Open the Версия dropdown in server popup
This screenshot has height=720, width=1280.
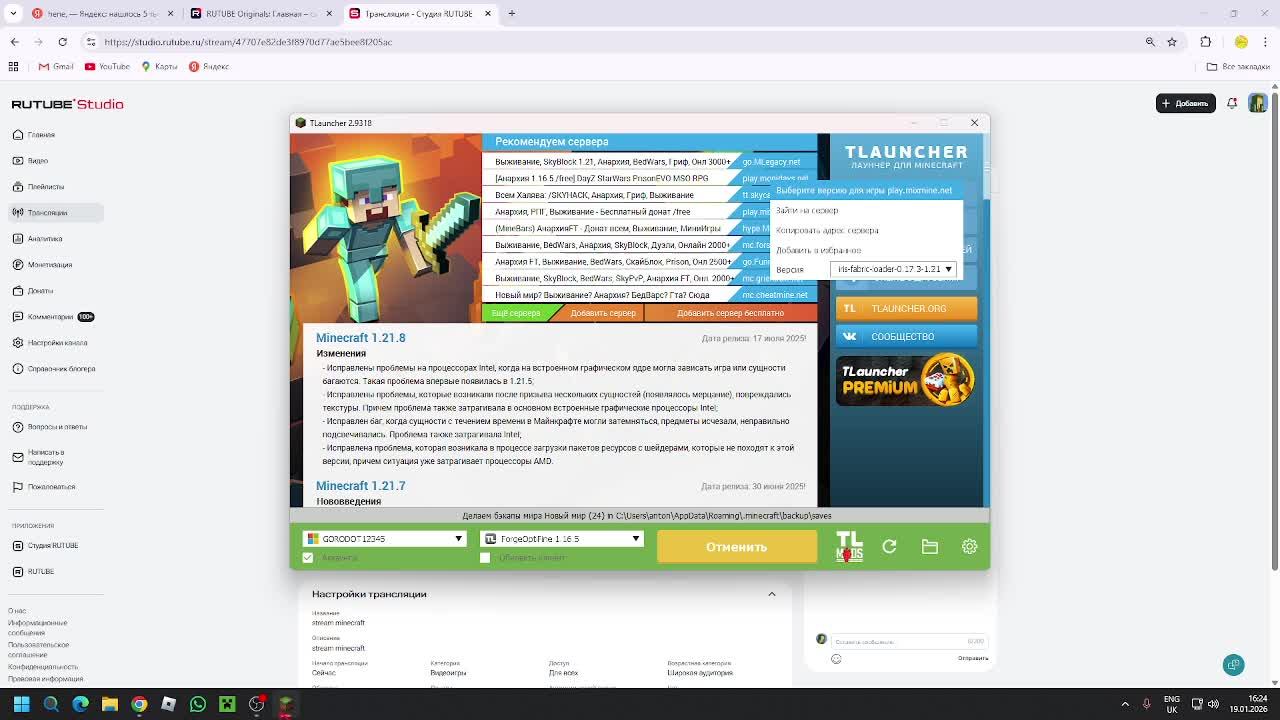(893, 269)
